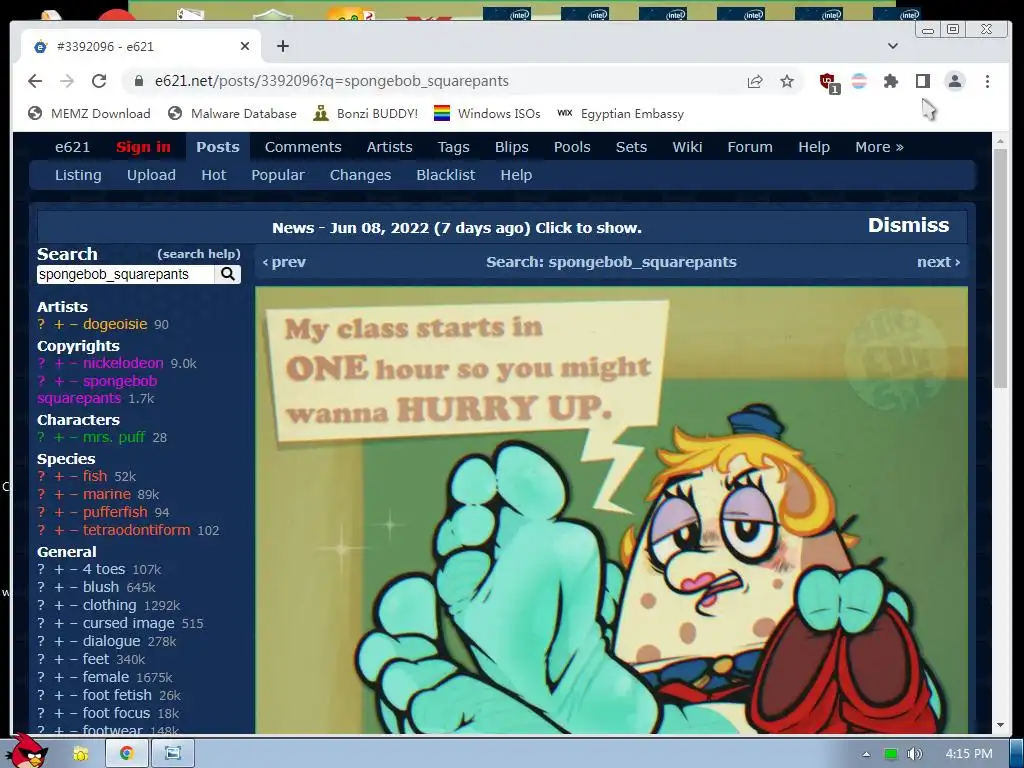Viewport: 1024px width, 768px height.
Task: Open the nickelodeon copyright tag
Action: (123, 363)
